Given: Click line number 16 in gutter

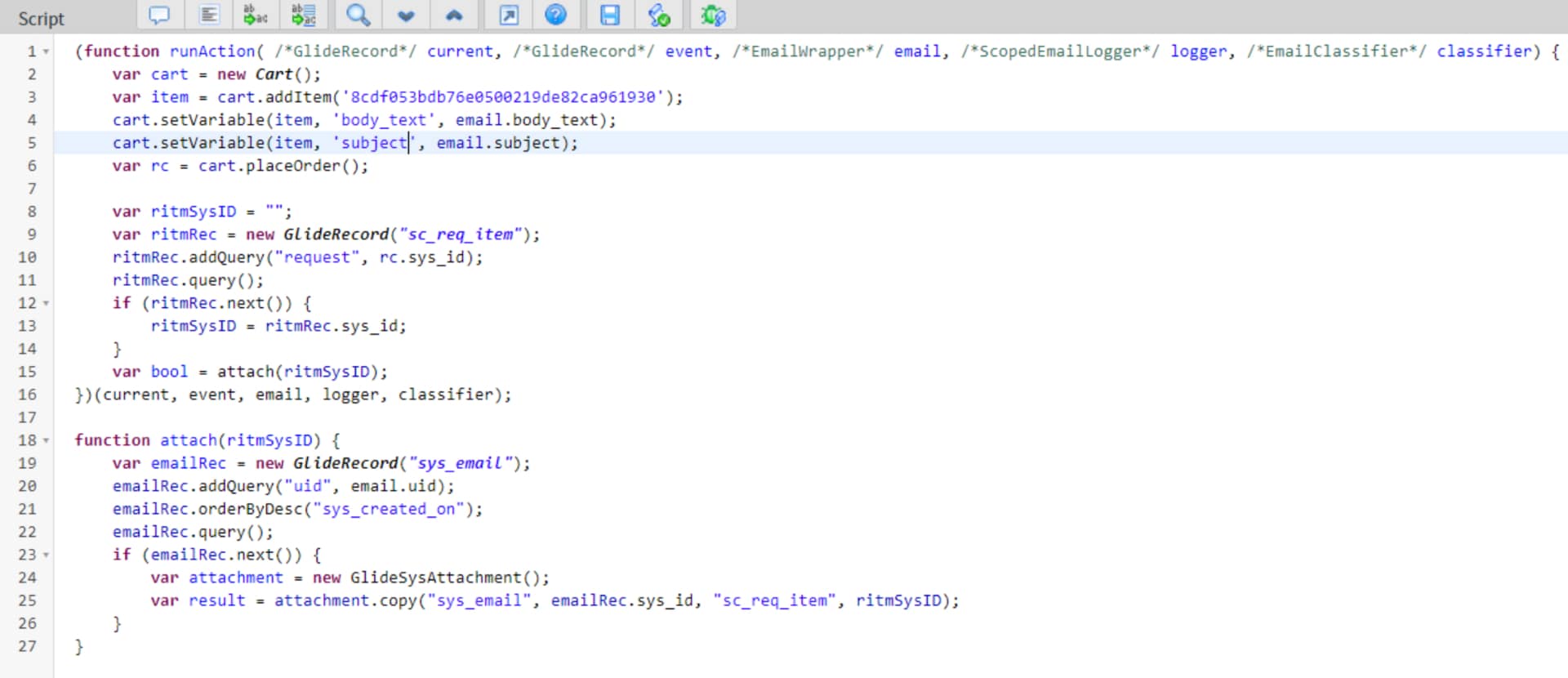Looking at the screenshot, I should click(27, 395).
